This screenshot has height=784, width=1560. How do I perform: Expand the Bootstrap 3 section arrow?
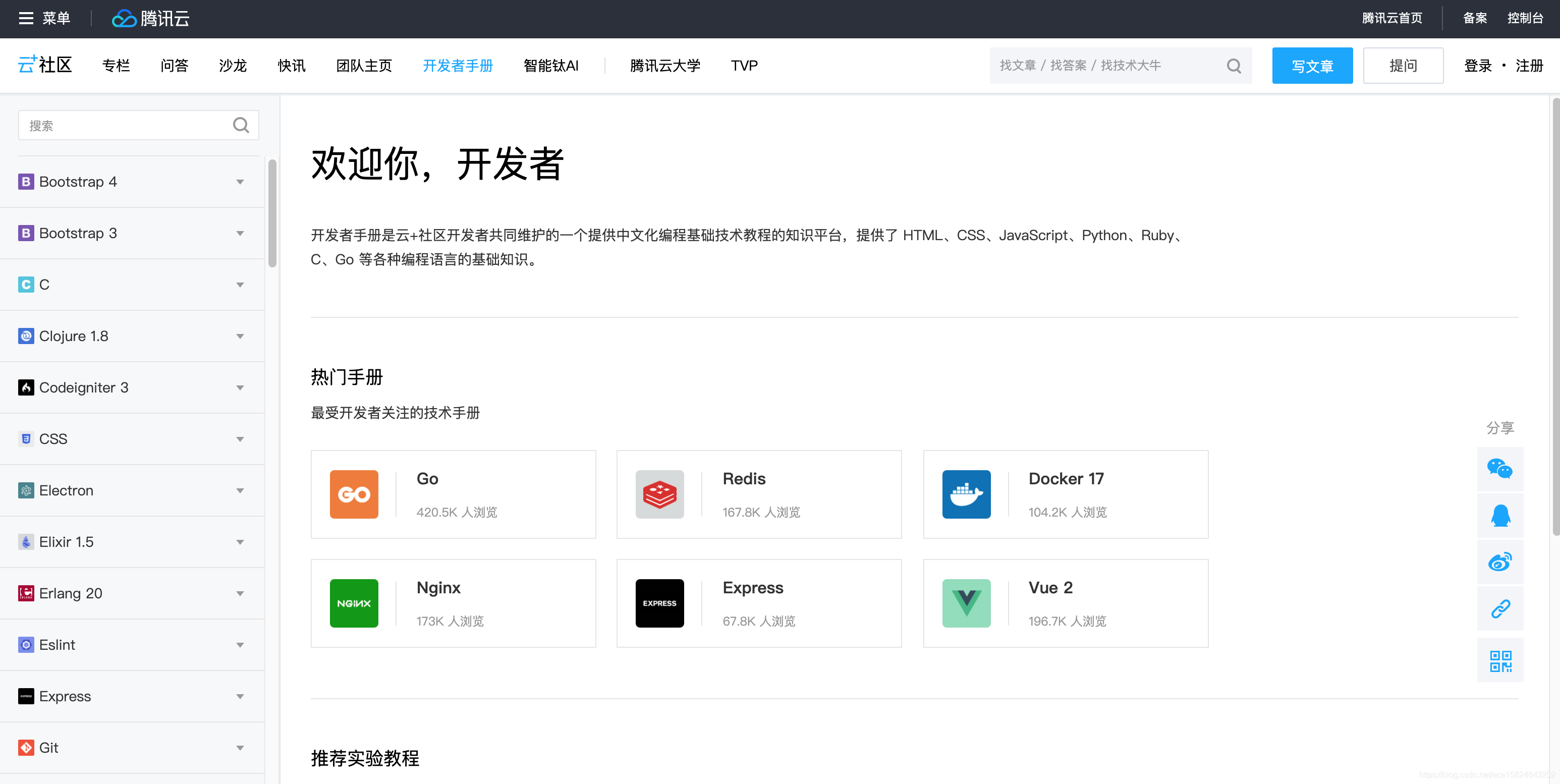[x=240, y=234]
